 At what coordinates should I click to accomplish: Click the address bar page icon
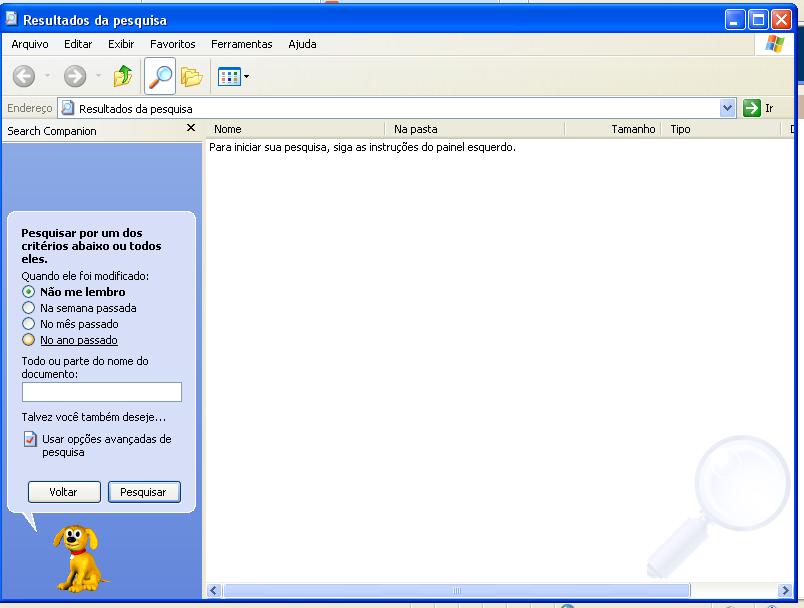[67, 108]
